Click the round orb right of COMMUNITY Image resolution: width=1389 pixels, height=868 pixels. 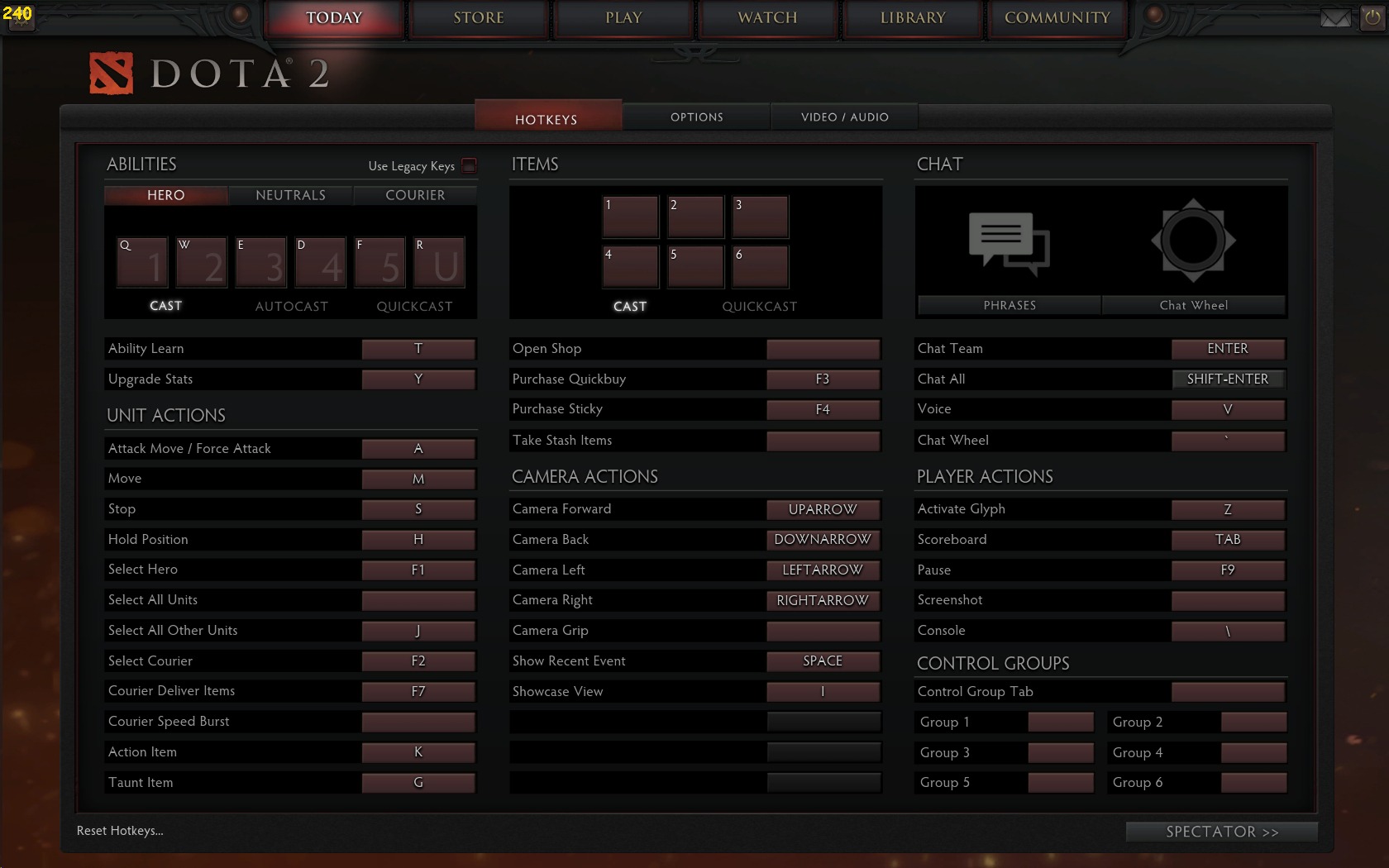pos(1155,14)
